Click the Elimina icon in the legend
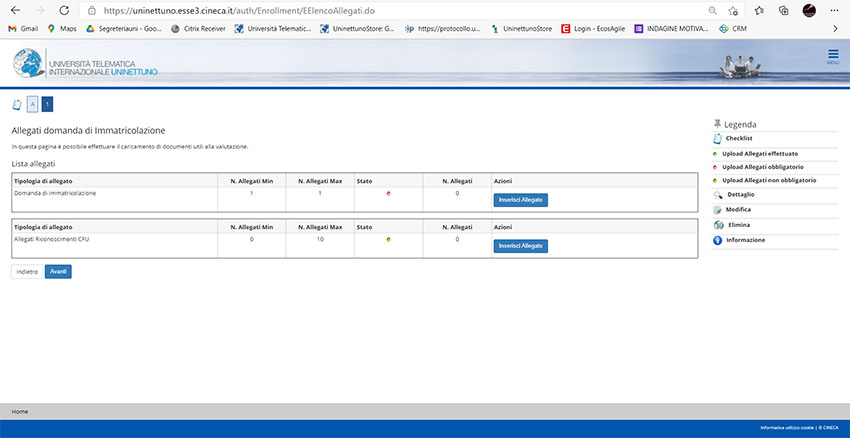850x438 pixels. pyautogui.click(x=717, y=225)
